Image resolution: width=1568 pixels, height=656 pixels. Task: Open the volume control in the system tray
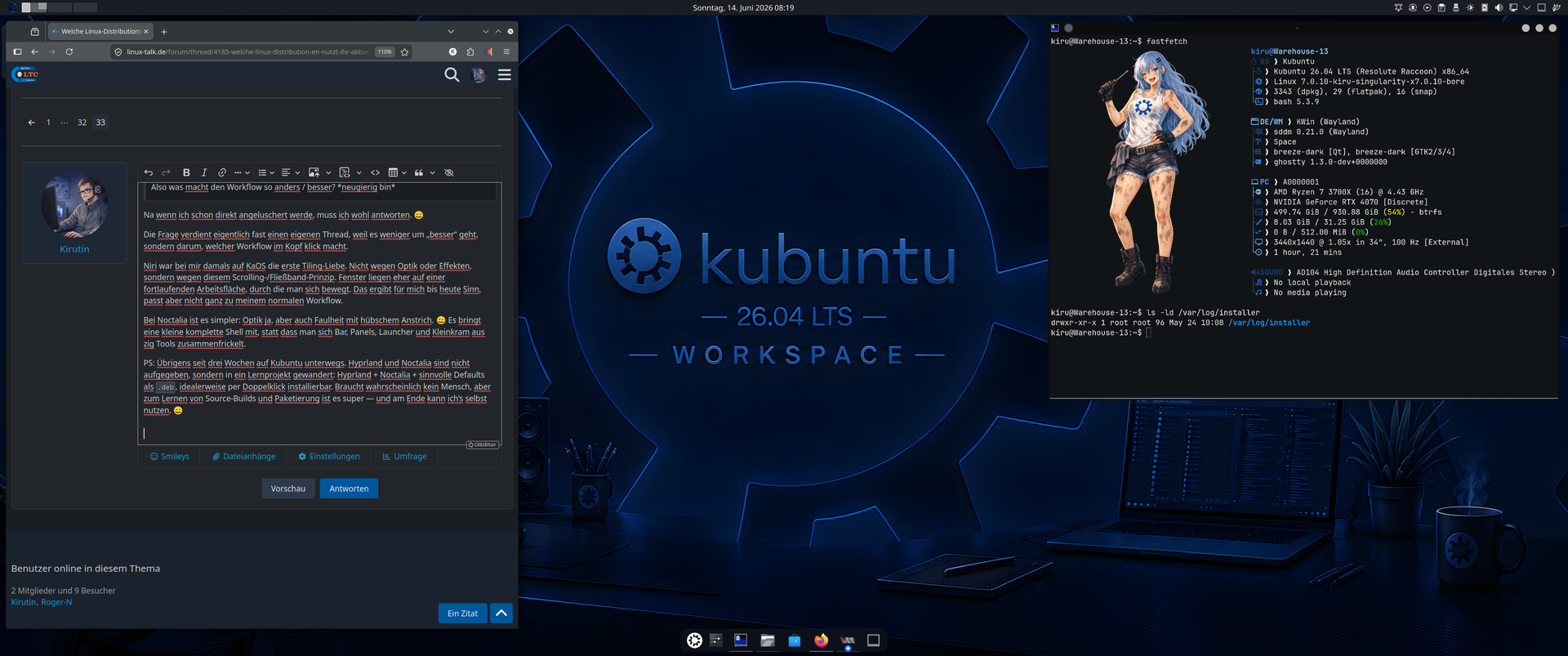click(x=1499, y=7)
